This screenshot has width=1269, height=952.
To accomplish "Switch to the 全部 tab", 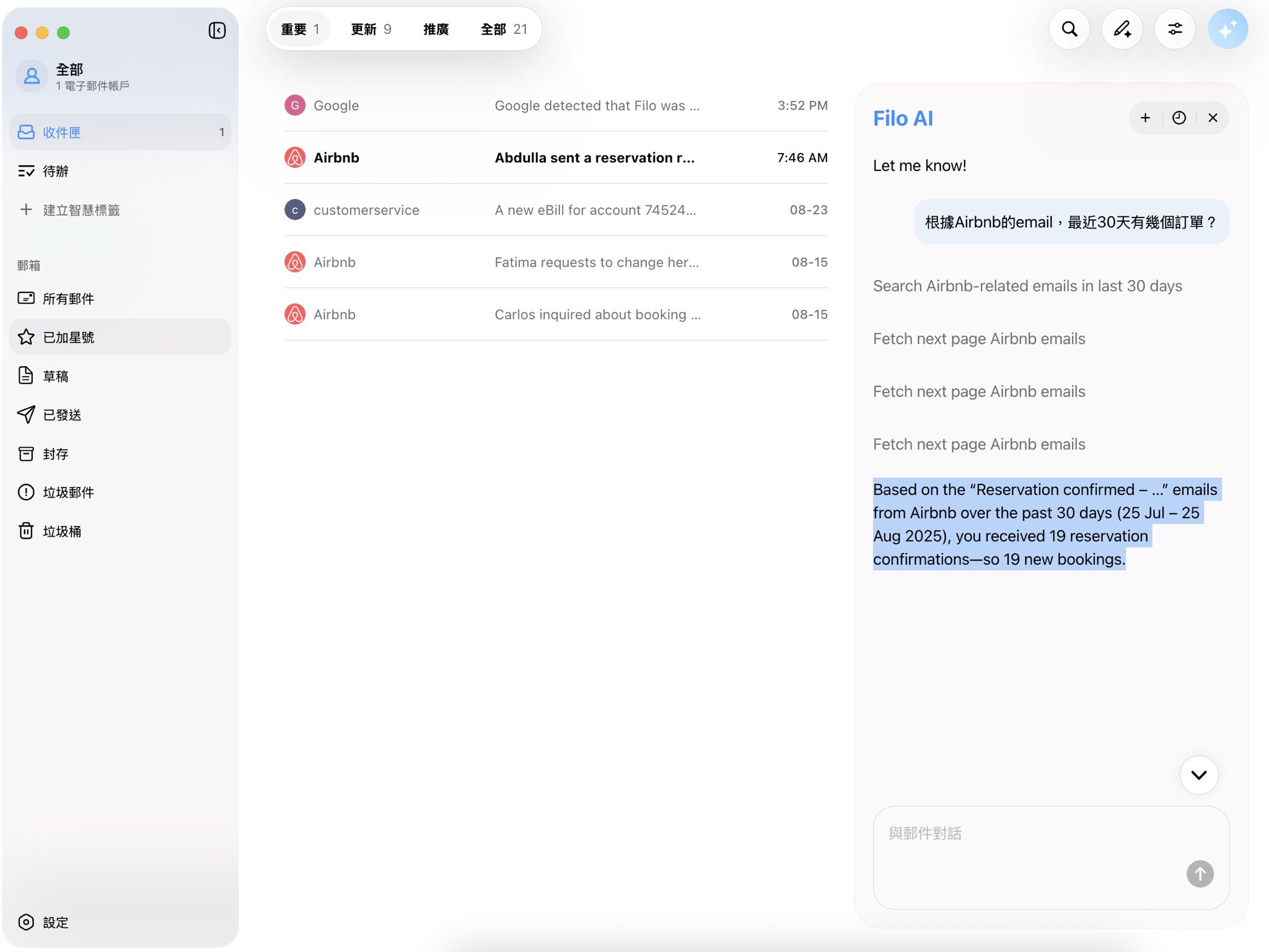I will tap(503, 29).
